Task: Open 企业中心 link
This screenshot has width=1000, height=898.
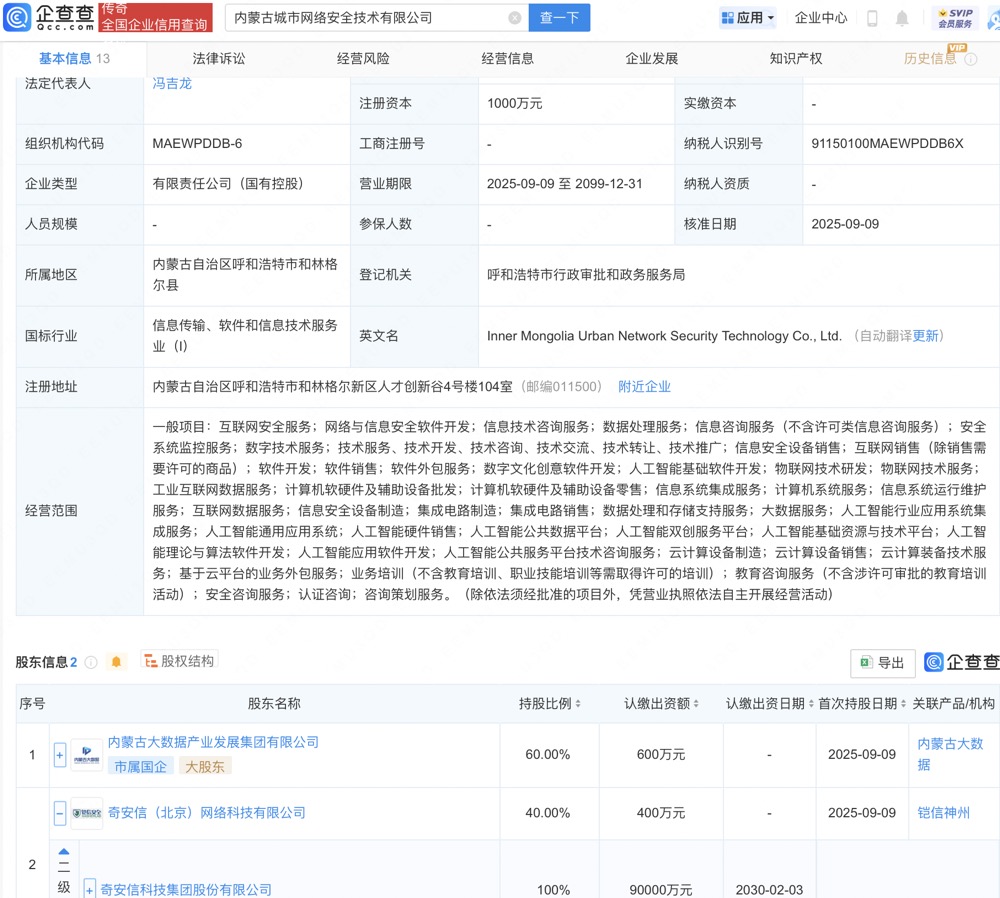Action: coord(821,18)
